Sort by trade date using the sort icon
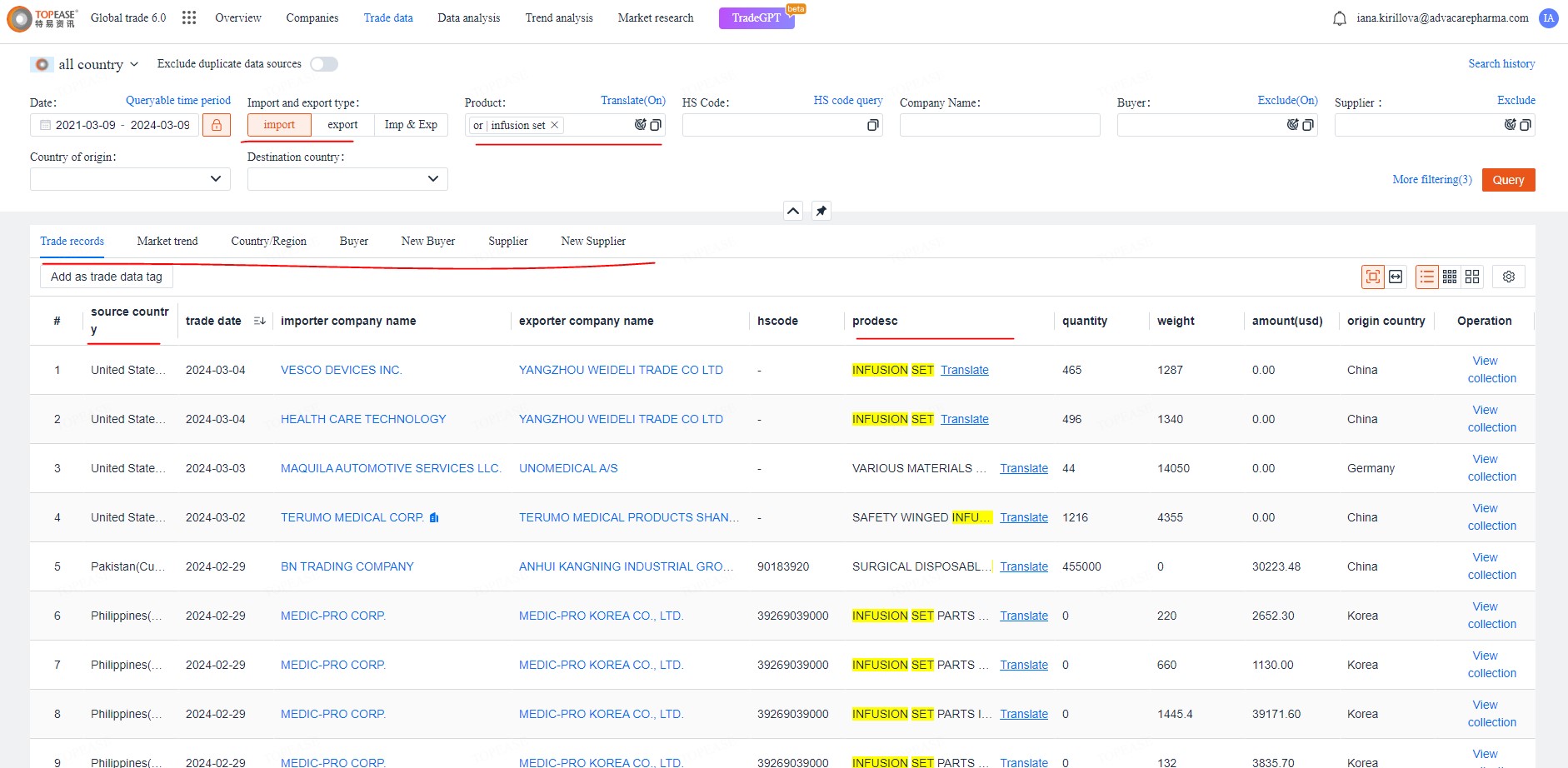 (259, 321)
